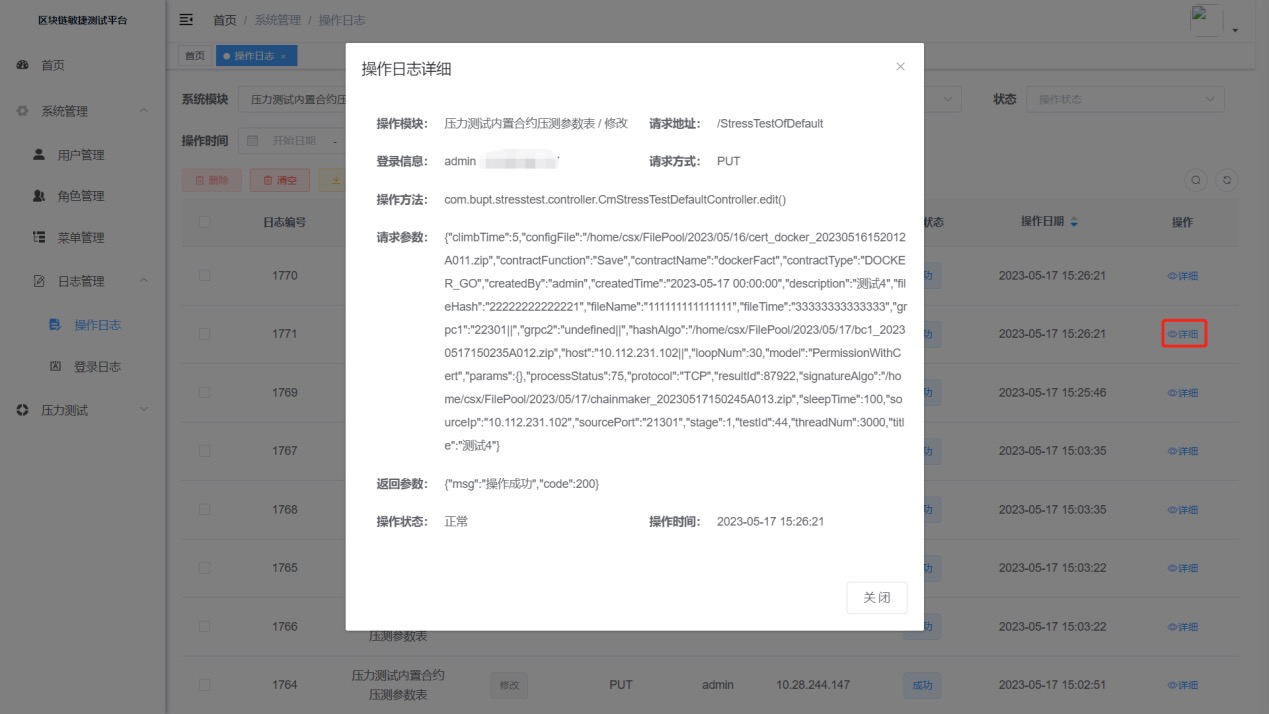The height and width of the screenshot is (714, 1269).
Task: Open 详细 link for log 1771
Action: tap(1183, 334)
